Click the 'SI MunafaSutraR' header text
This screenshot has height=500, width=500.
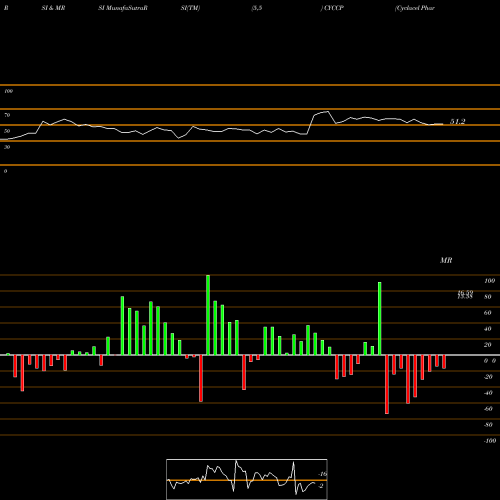pos(123,8)
